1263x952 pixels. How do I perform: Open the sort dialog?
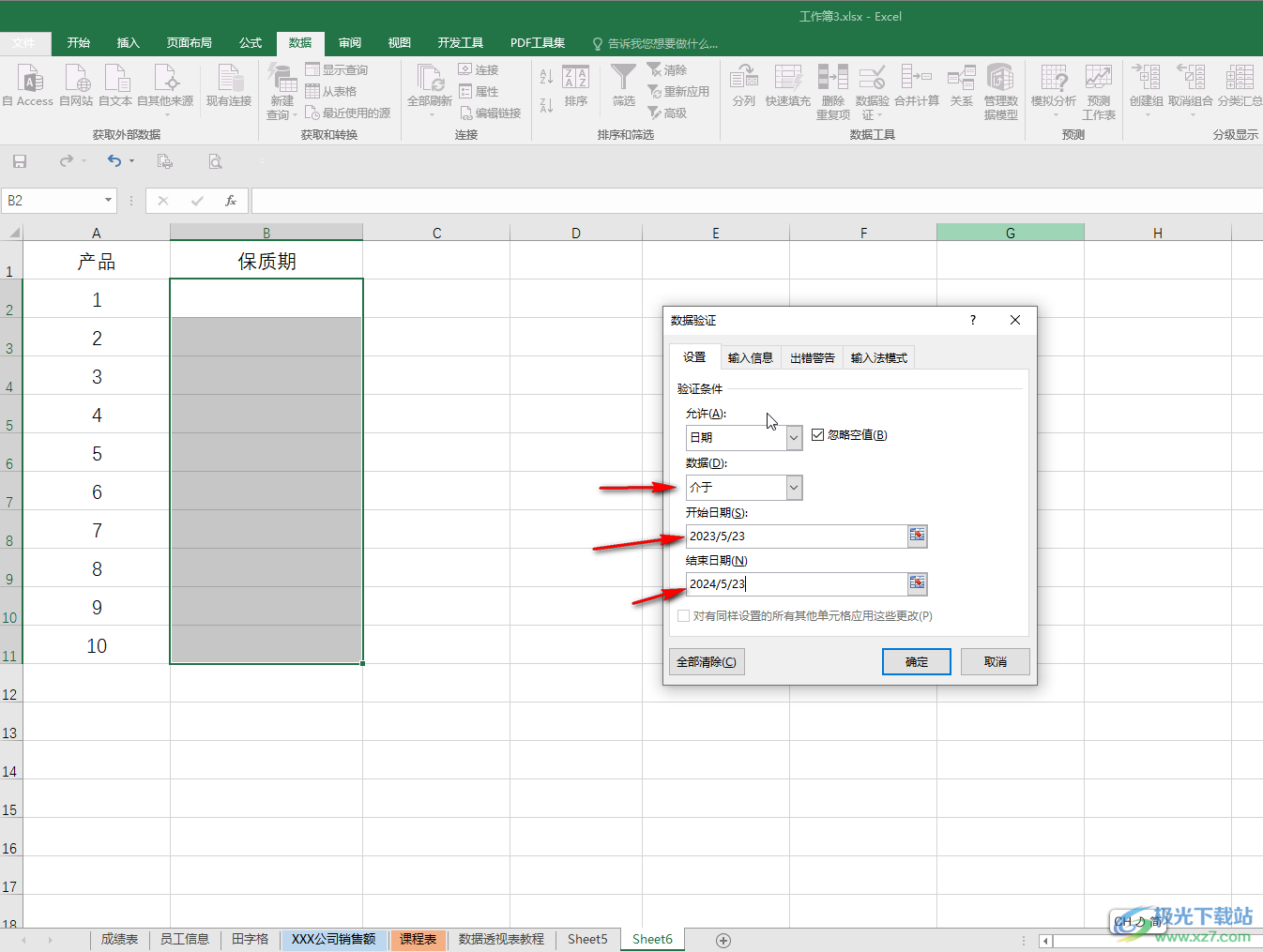[x=575, y=86]
